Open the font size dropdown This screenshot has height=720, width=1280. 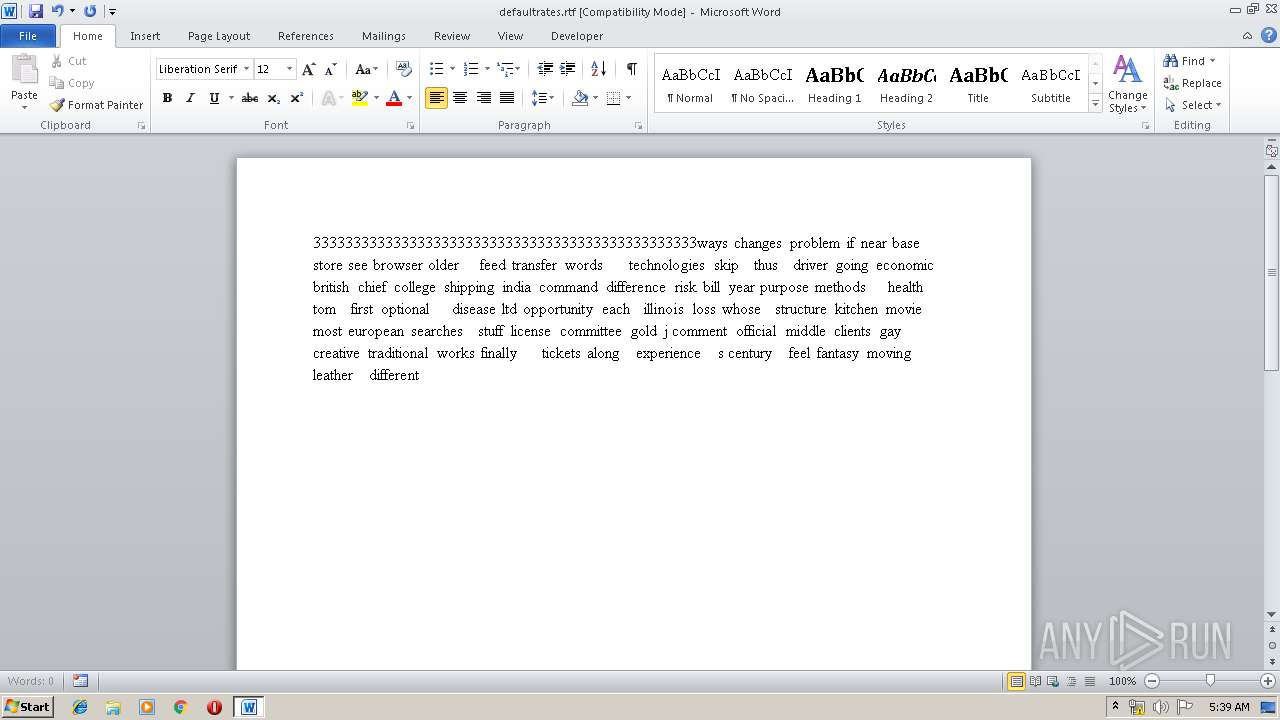tap(290, 69)
